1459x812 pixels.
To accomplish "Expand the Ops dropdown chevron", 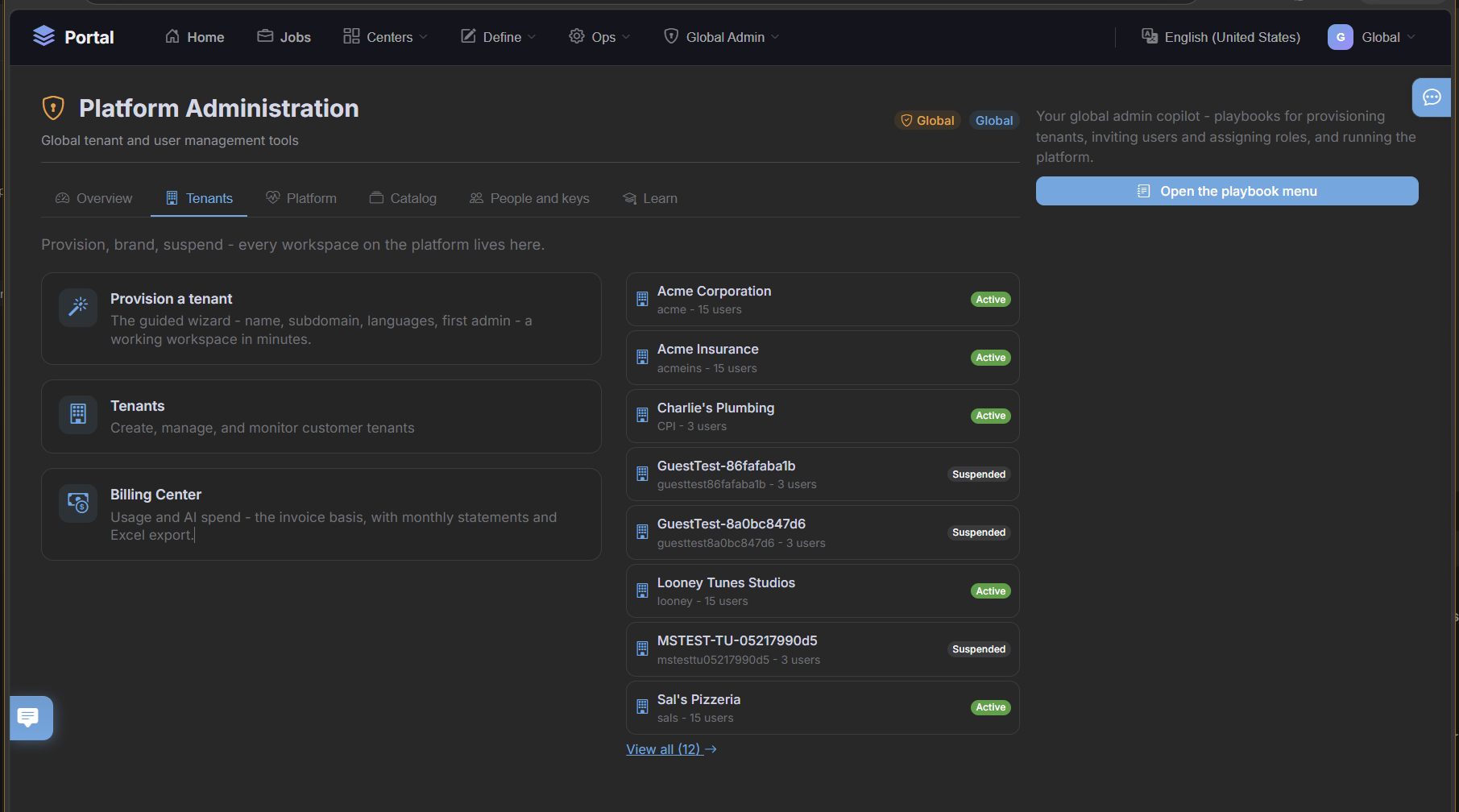I will tap(626, 37).
